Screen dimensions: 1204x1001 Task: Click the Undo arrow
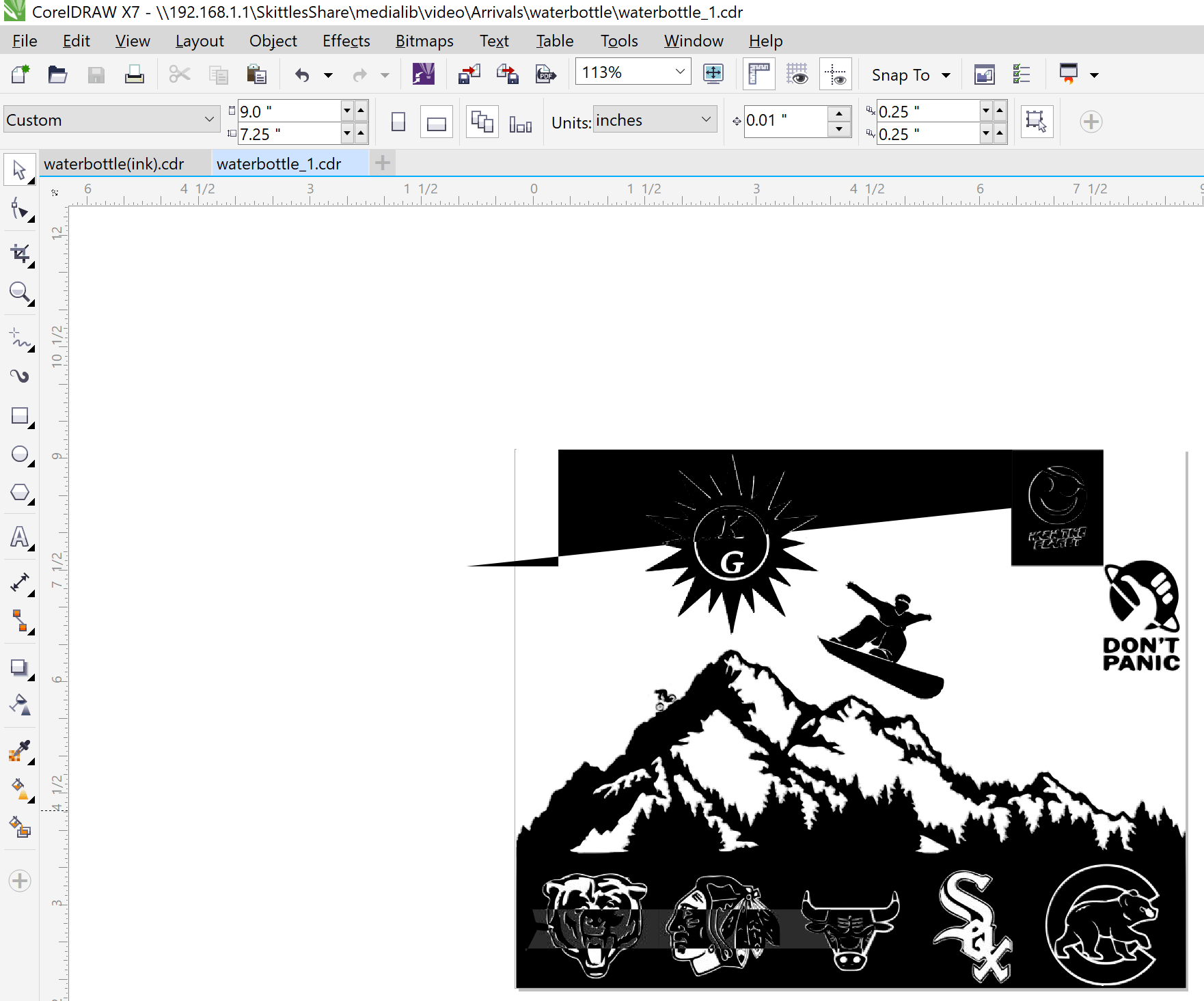[302, 74]
